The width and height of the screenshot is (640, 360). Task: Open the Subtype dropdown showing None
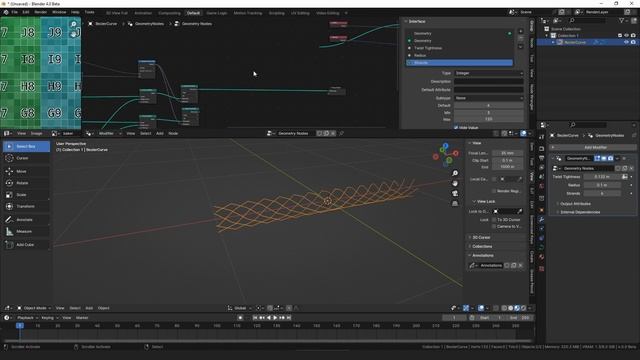click(489, 98)
